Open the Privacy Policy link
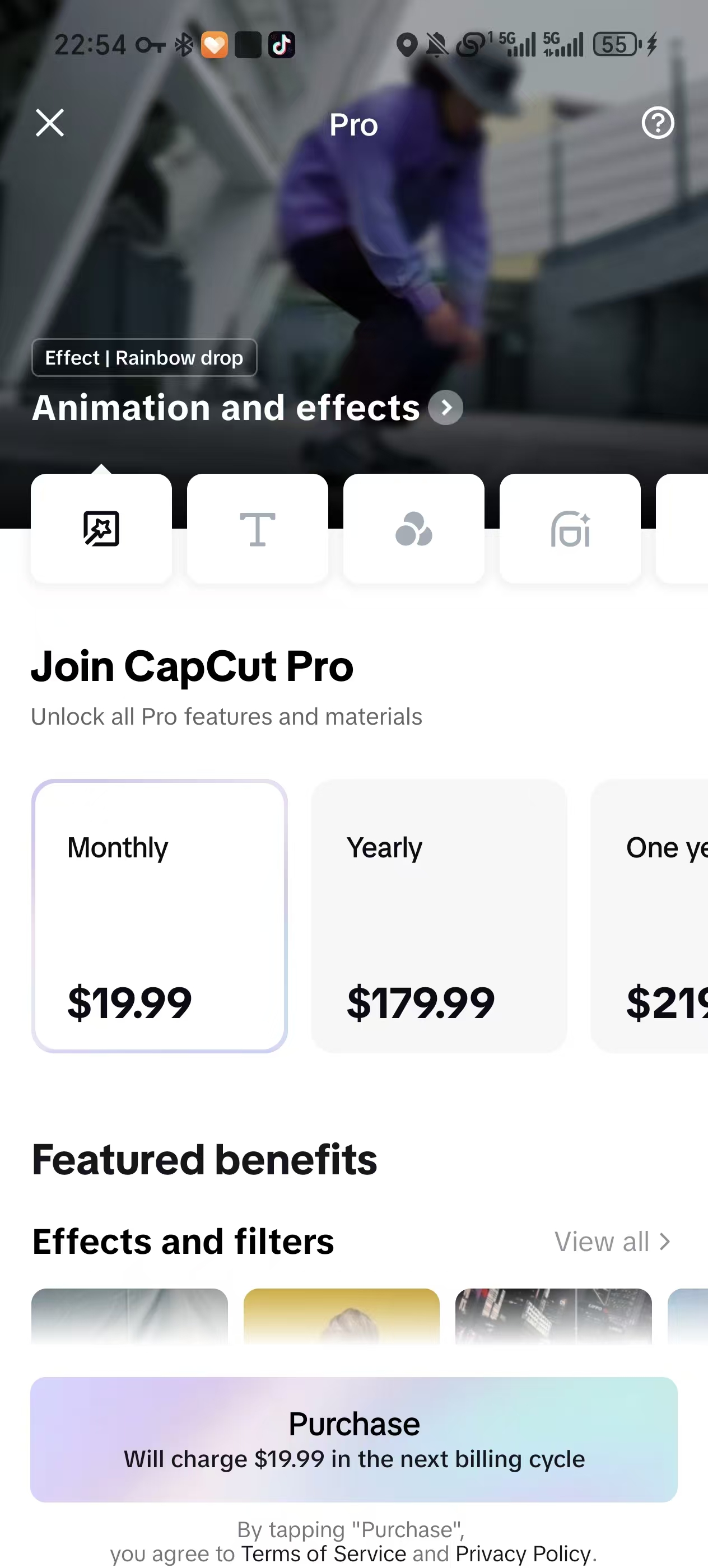 [523, 1553]
